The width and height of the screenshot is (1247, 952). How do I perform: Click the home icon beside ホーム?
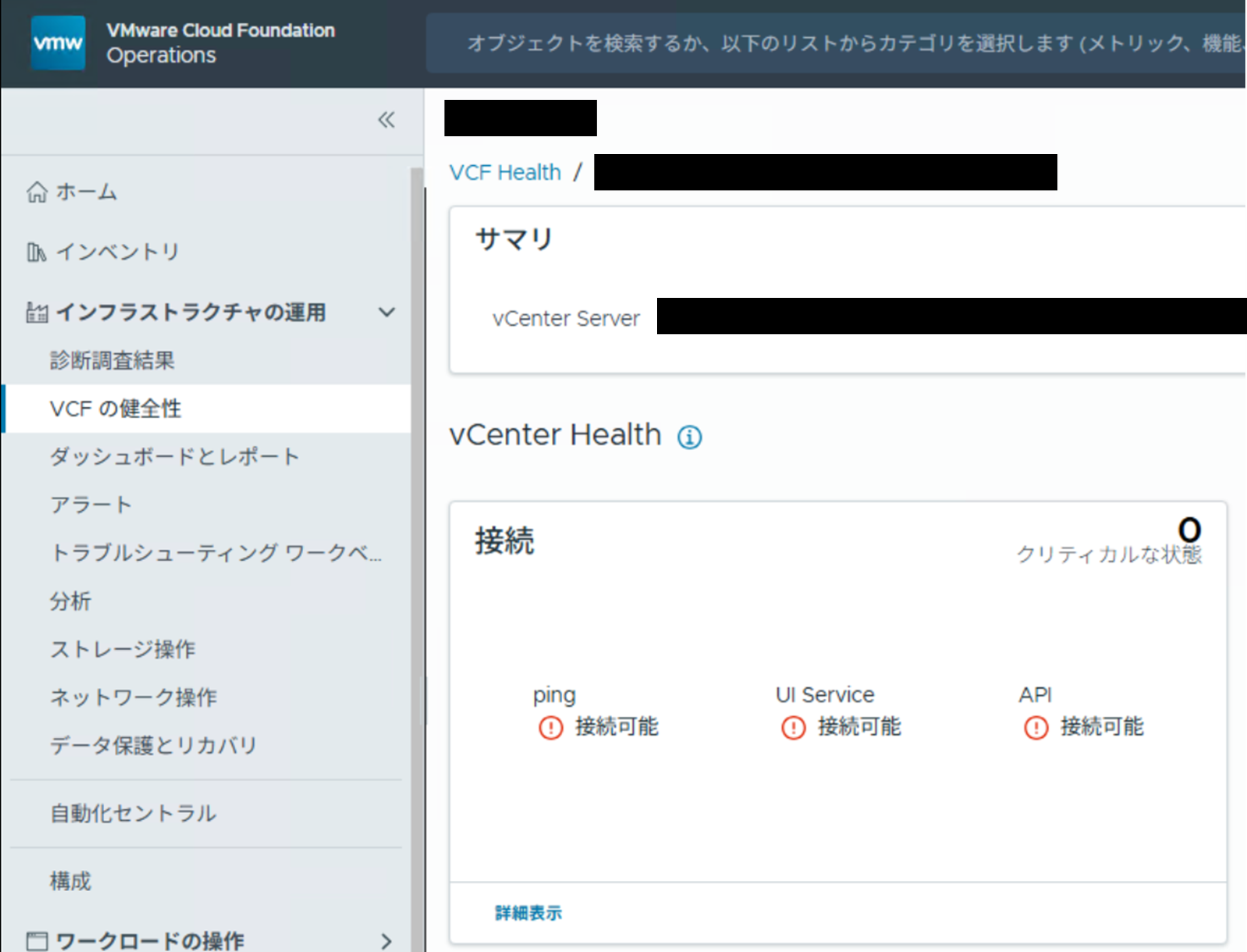tap(36, 192)
